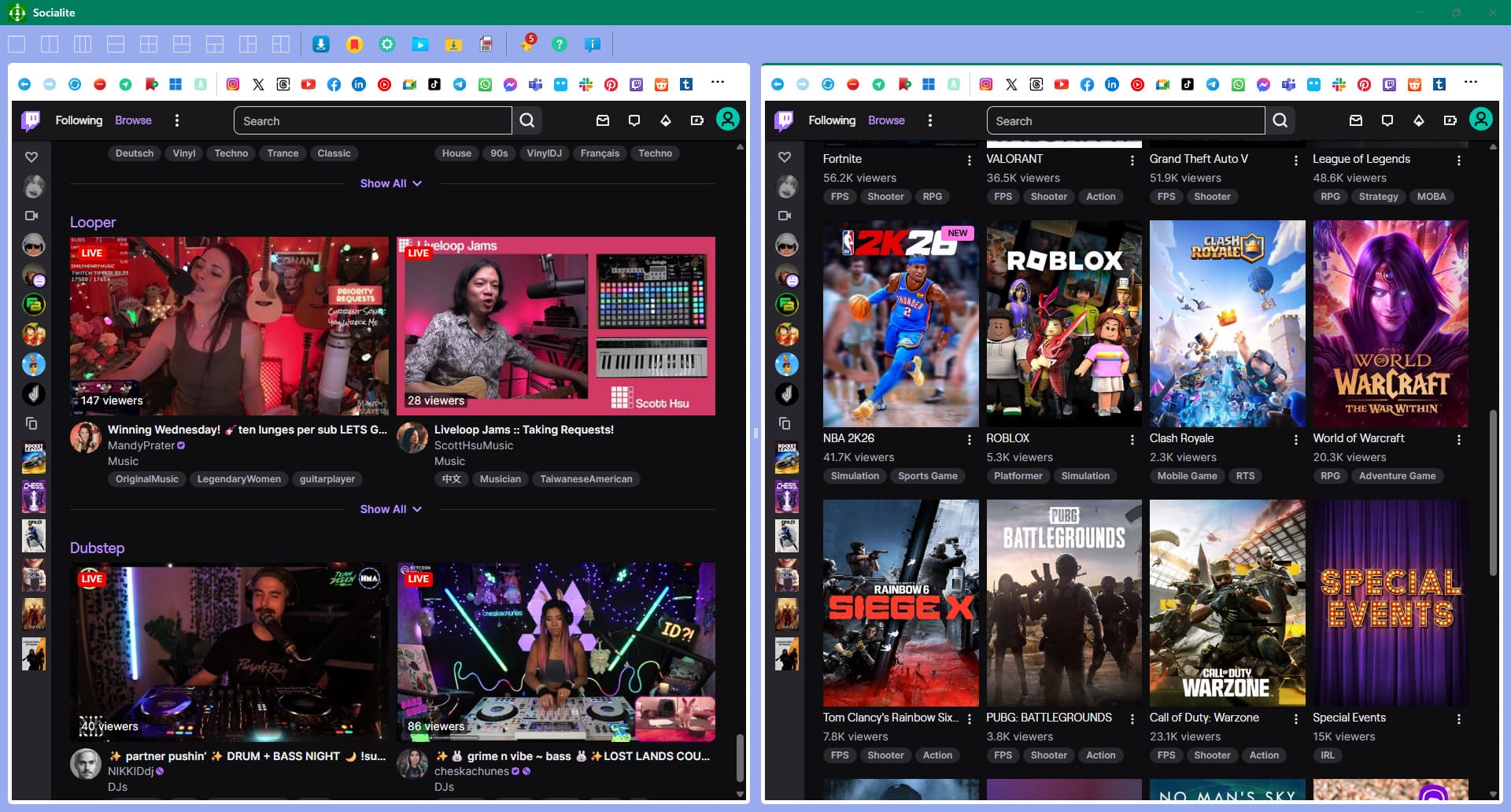The height and width of the screenshot is (812, 1511).
Task: Switch to Browse tab in left pane
Action: [133, 120]
